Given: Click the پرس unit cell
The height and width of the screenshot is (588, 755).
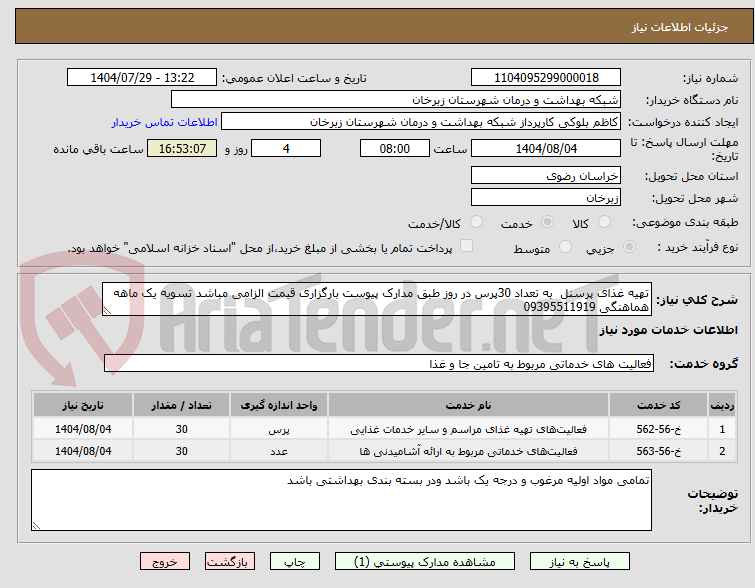Looking at the screenshot, I should coord(279,429).
